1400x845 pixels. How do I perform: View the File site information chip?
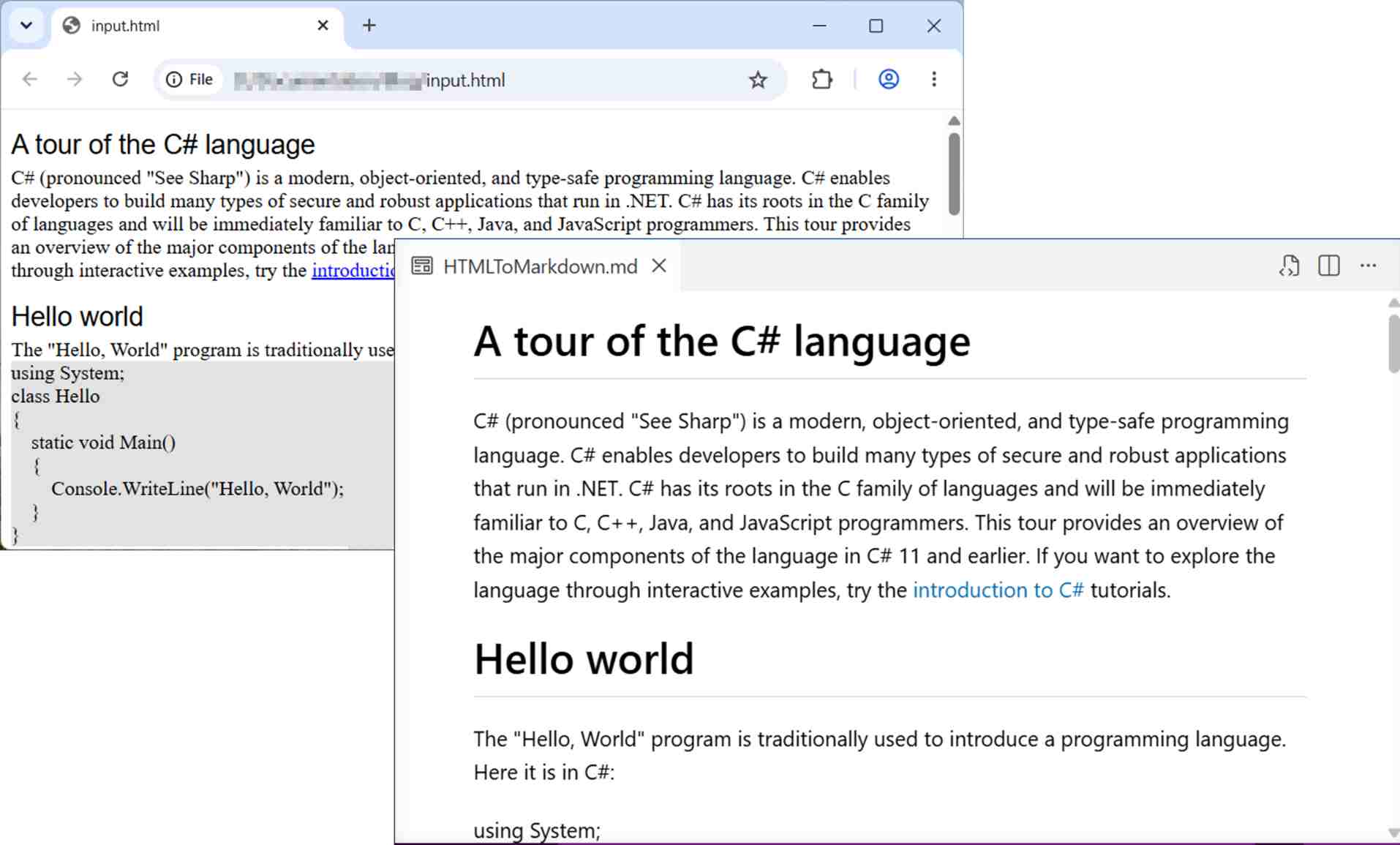pos(190,79)
